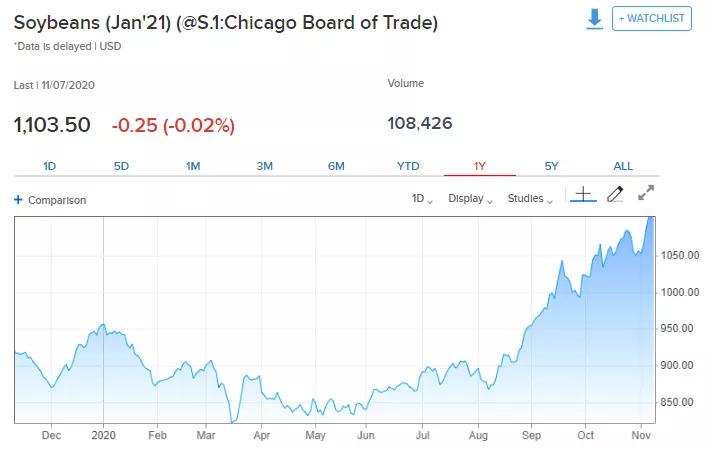Select the 1Y range tab
The height and width of the screenshot is (450, 711).
[479, 166]
